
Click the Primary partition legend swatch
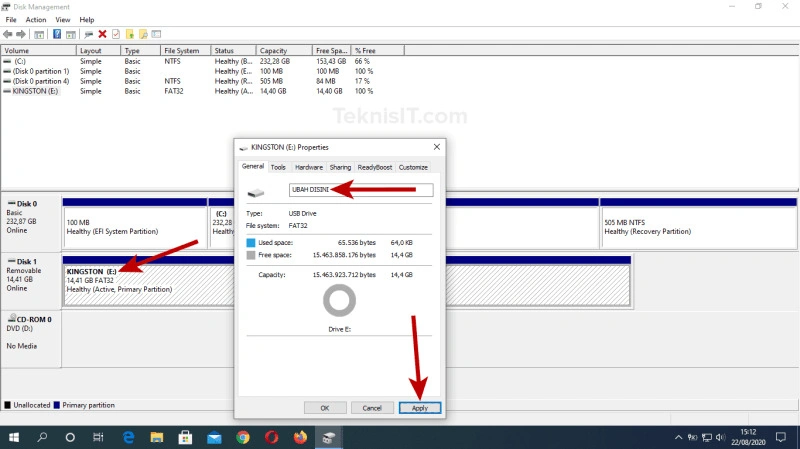(57, 405)
